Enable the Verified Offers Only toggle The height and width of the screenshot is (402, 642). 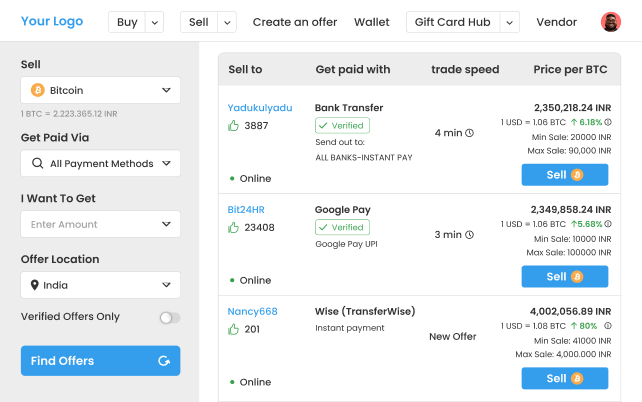[170, 317]
